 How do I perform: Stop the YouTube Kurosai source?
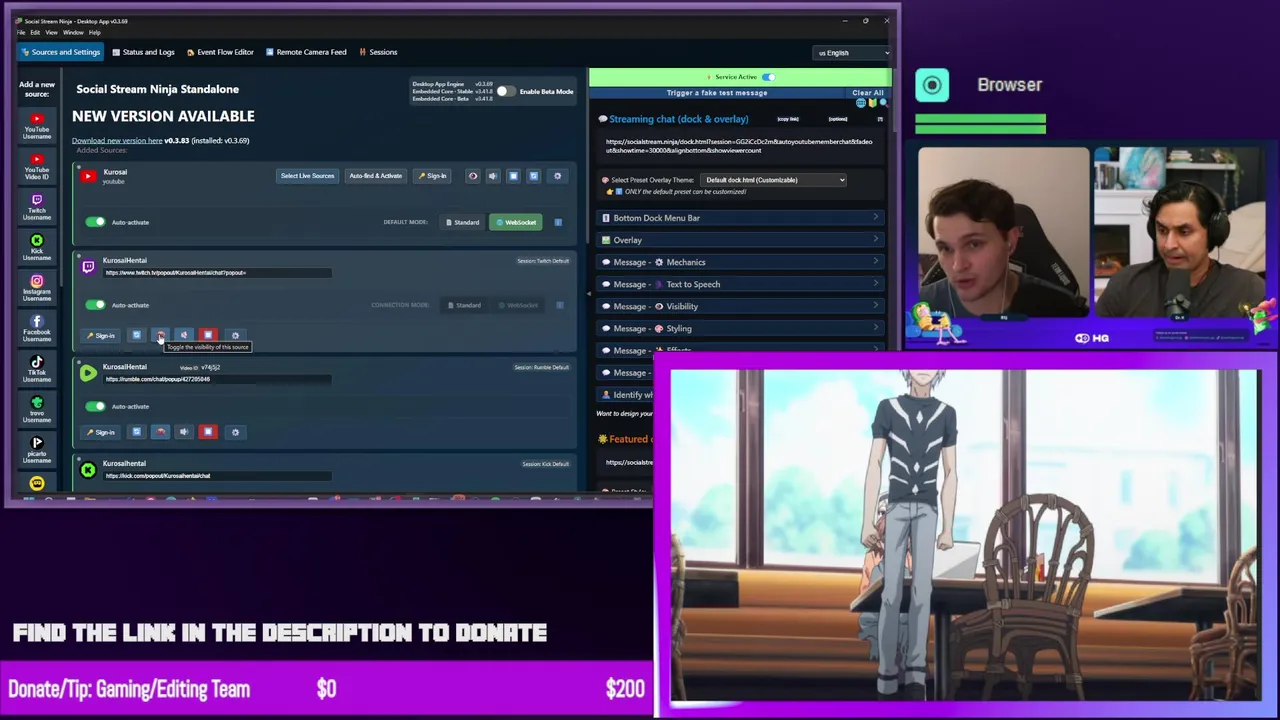[513, 176]
